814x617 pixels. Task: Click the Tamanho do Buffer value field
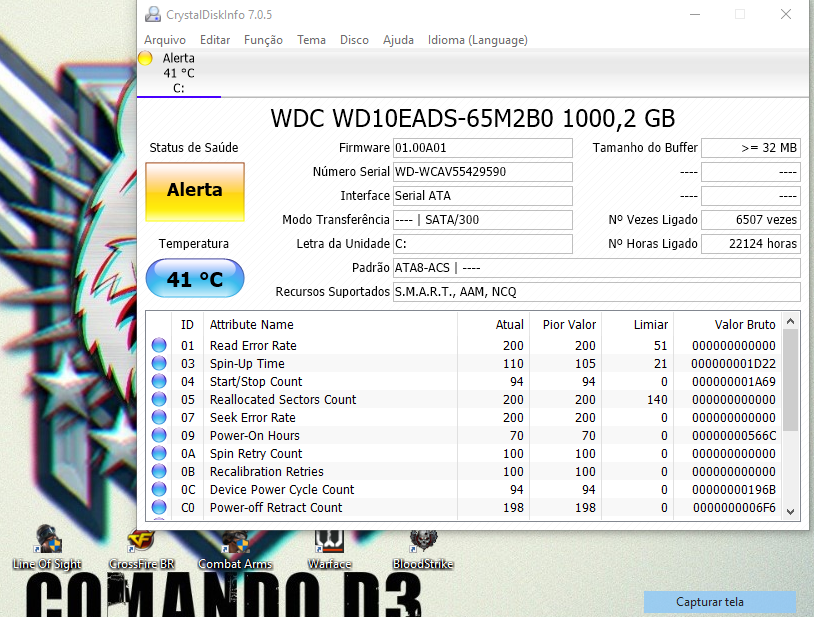point(751,148)
